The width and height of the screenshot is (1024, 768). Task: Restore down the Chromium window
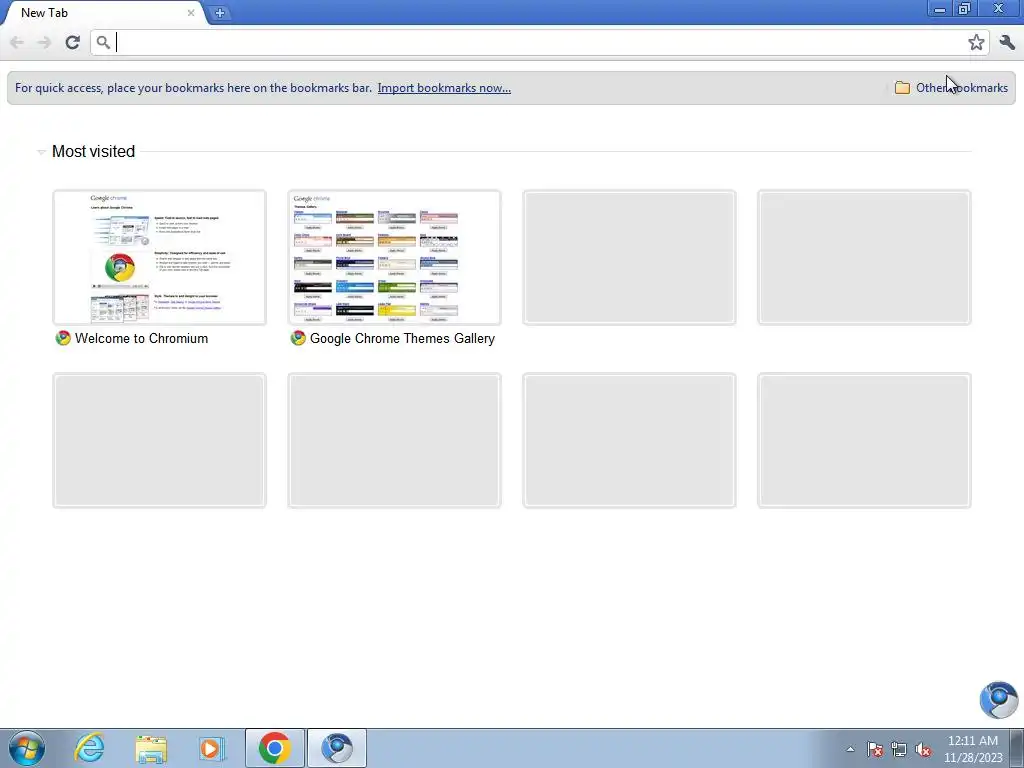tap(964, 9)
